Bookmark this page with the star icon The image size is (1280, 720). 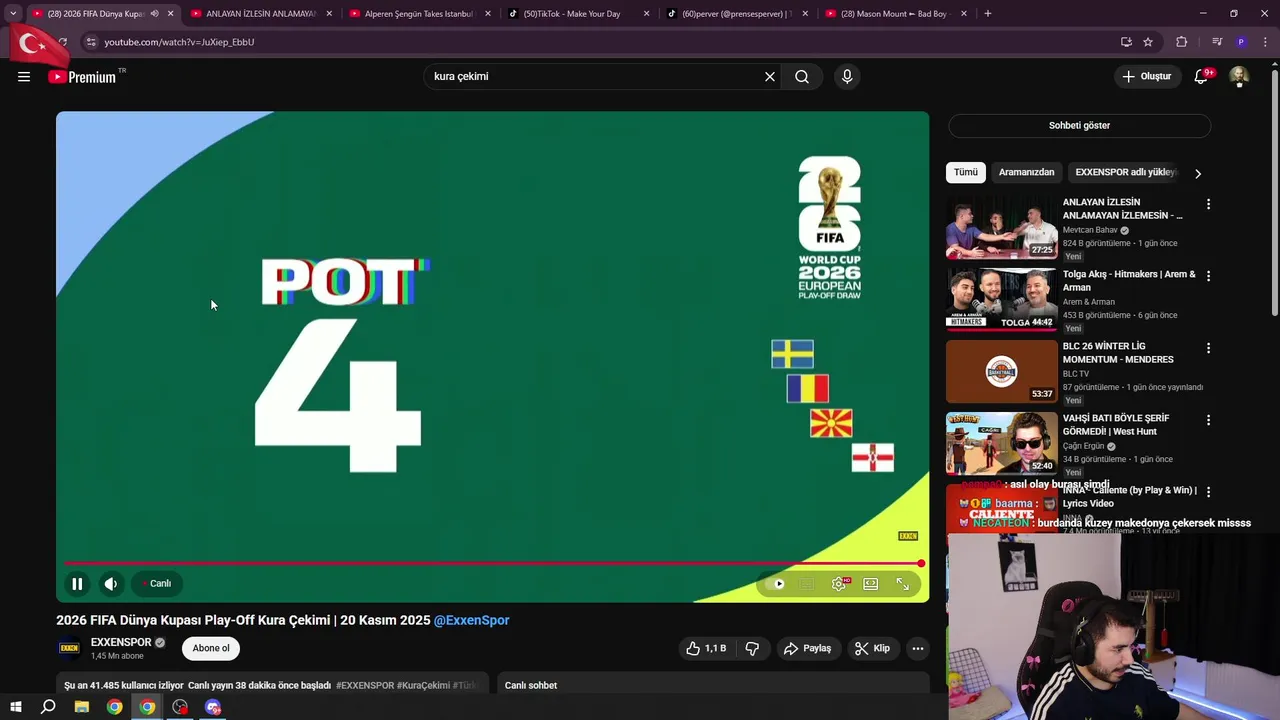point(1148,42)
